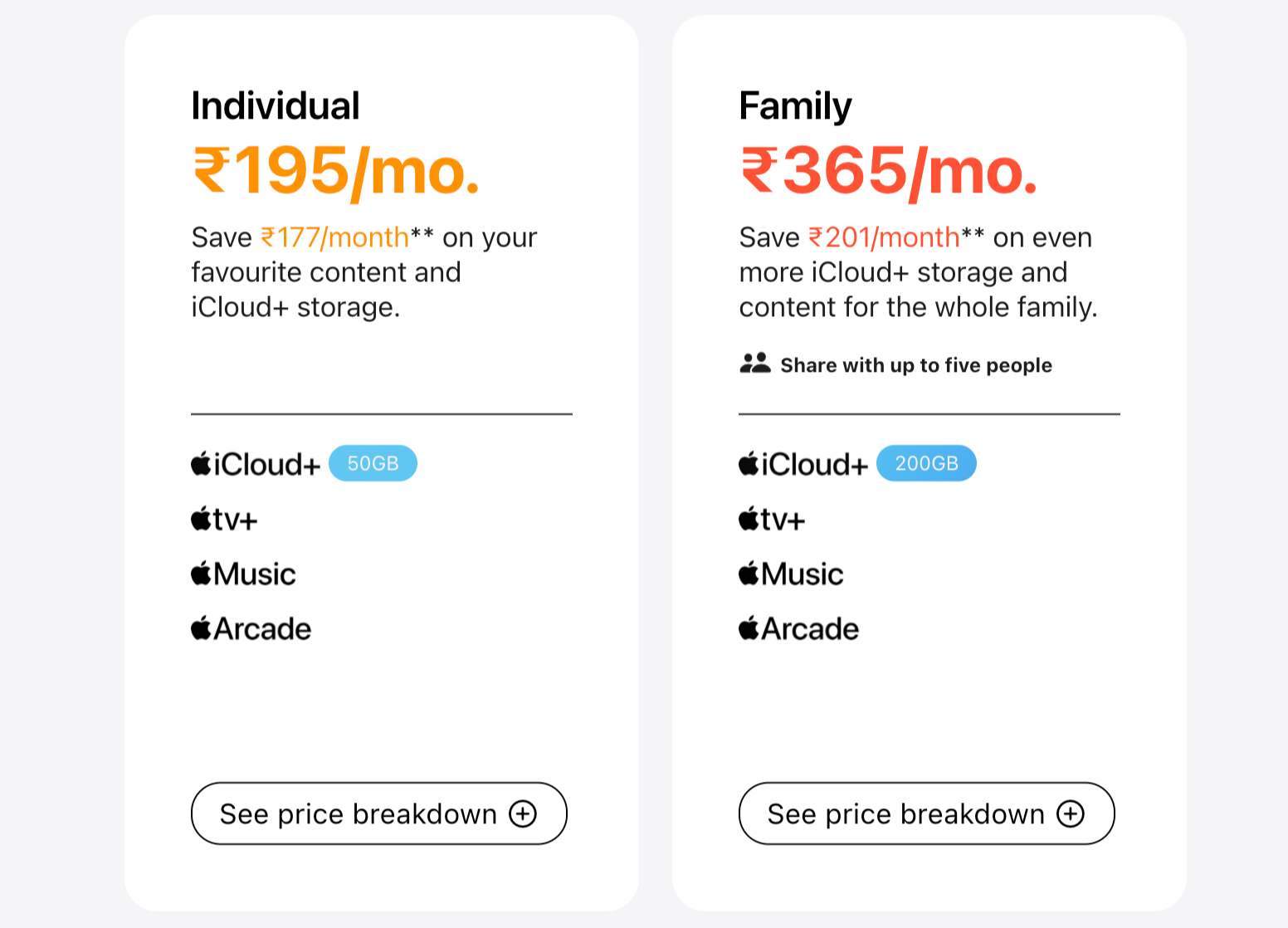
Task: Click the Apple tv+ logo in Individual plan
Action: tap(224, 520)
